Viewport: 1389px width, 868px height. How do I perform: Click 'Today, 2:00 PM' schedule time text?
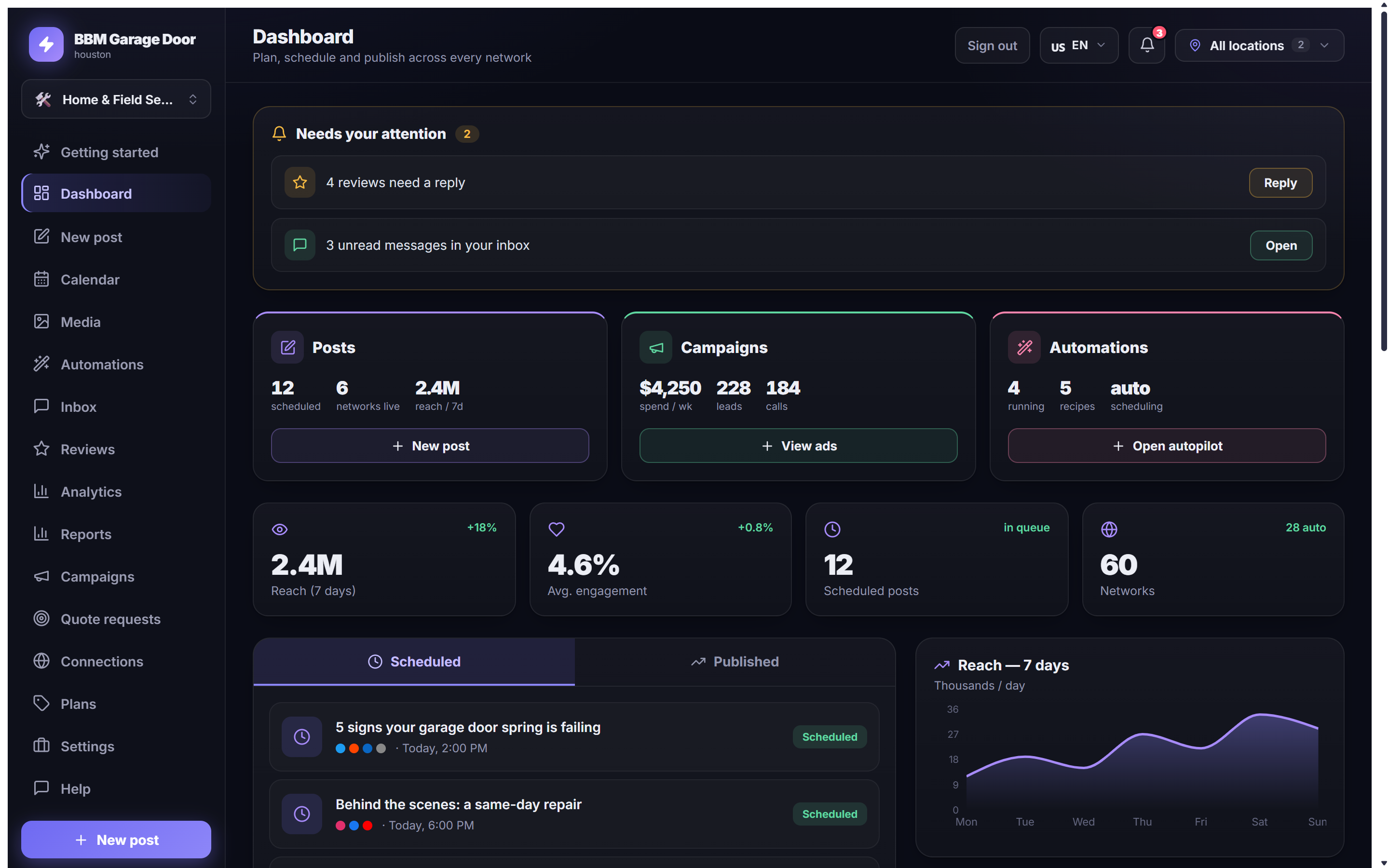[x=444, y=748]
